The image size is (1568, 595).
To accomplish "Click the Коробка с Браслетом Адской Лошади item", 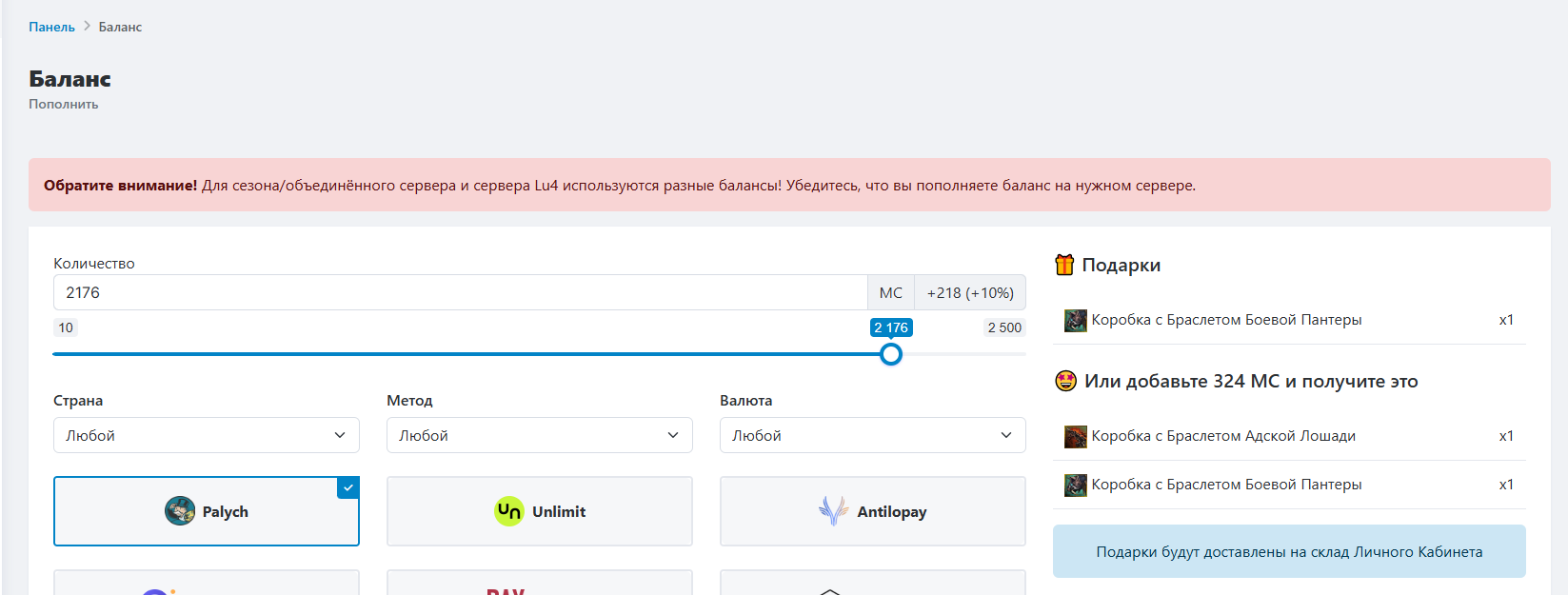I will (x=1222, y=436).
